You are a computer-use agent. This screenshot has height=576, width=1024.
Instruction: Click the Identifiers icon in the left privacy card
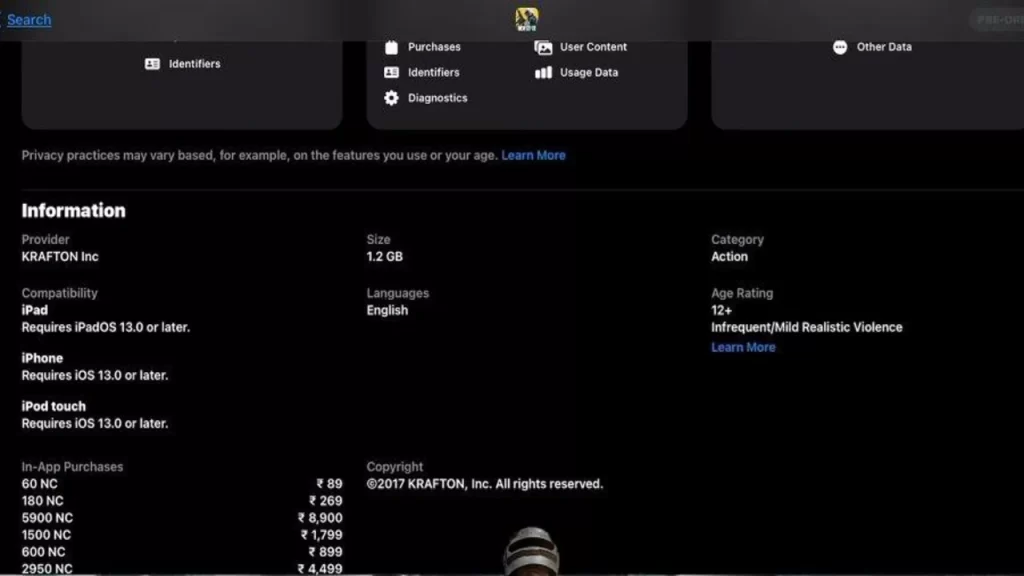coord(152,64)
